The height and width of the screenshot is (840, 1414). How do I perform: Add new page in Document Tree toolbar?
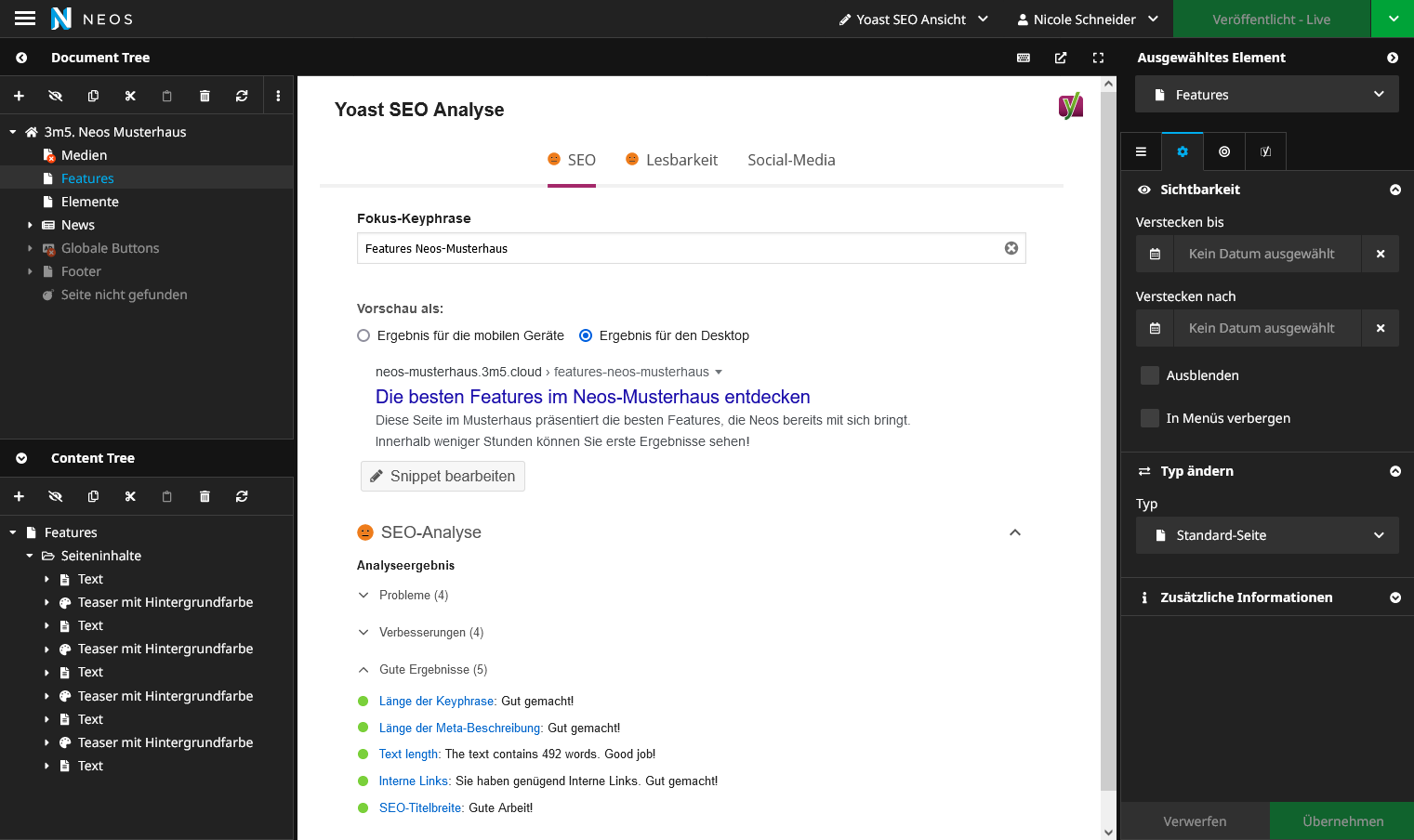coord(19,96)
